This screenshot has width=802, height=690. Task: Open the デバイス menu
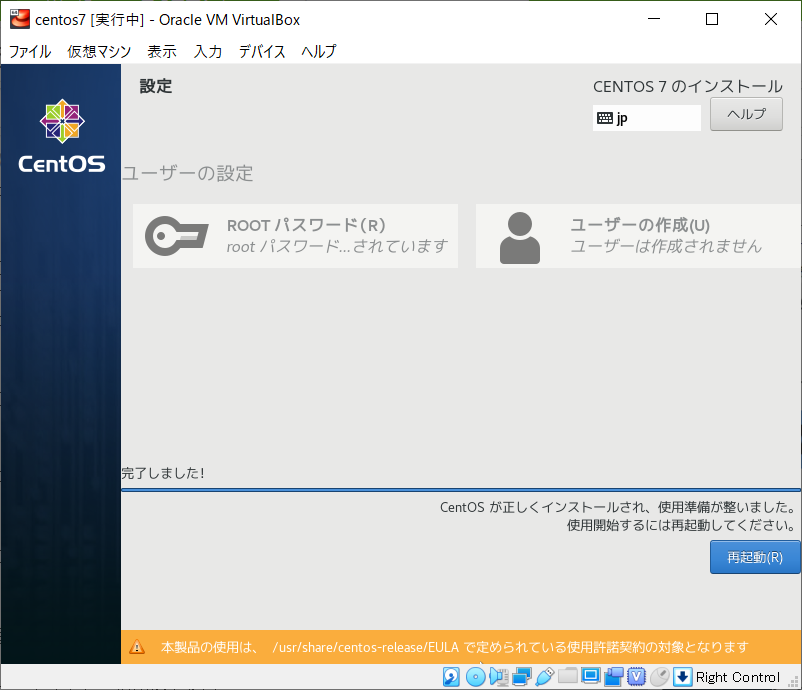(x=262, y=52)
